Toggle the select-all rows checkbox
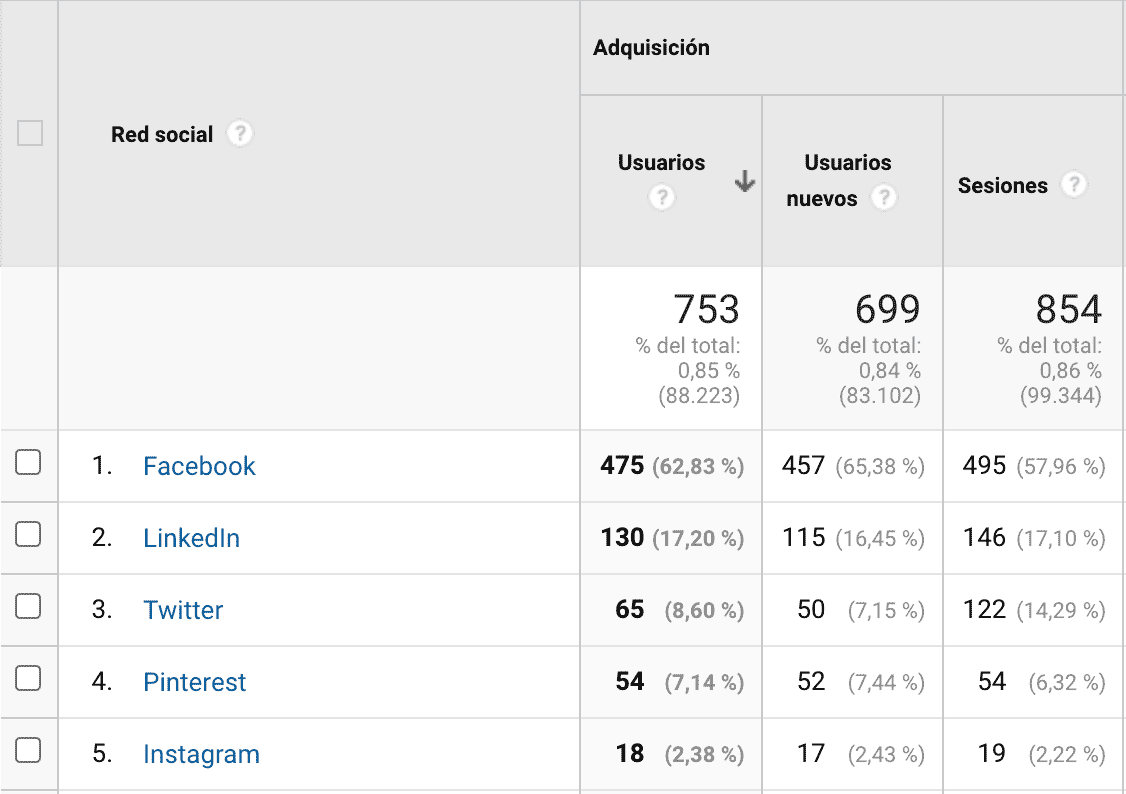This screenshot has height=794, width=1126. pos(30,133)
